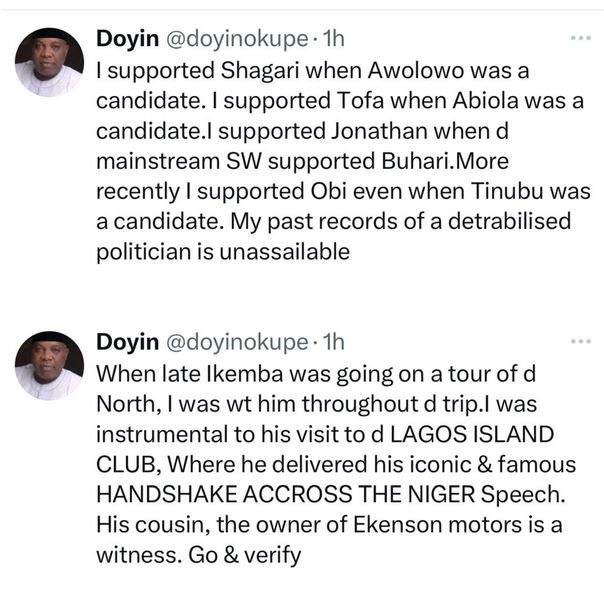
Task: Click @doyinokupe handle on the second tweet
Action: [x=236, y=342]
